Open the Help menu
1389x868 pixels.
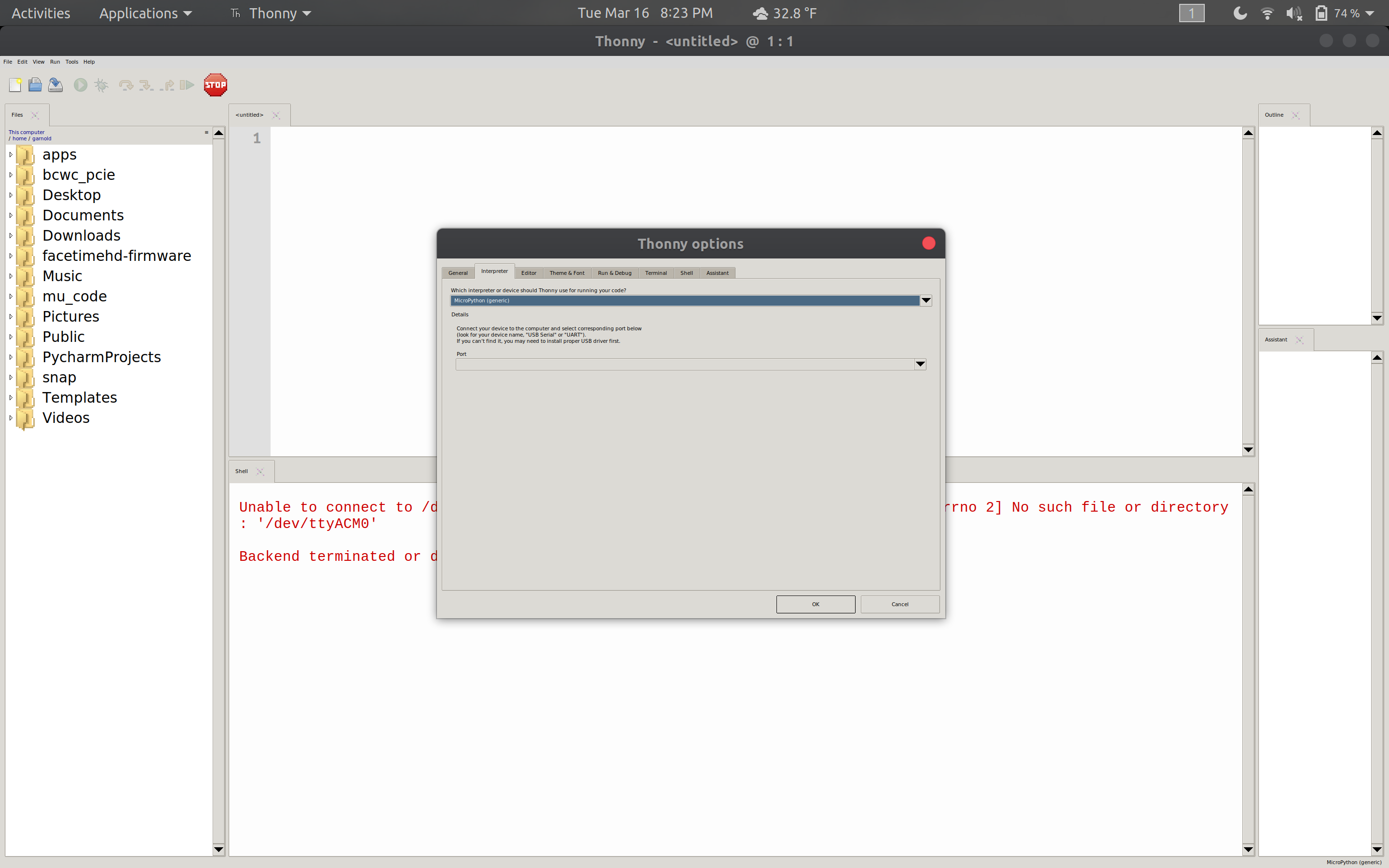point(89,62)
